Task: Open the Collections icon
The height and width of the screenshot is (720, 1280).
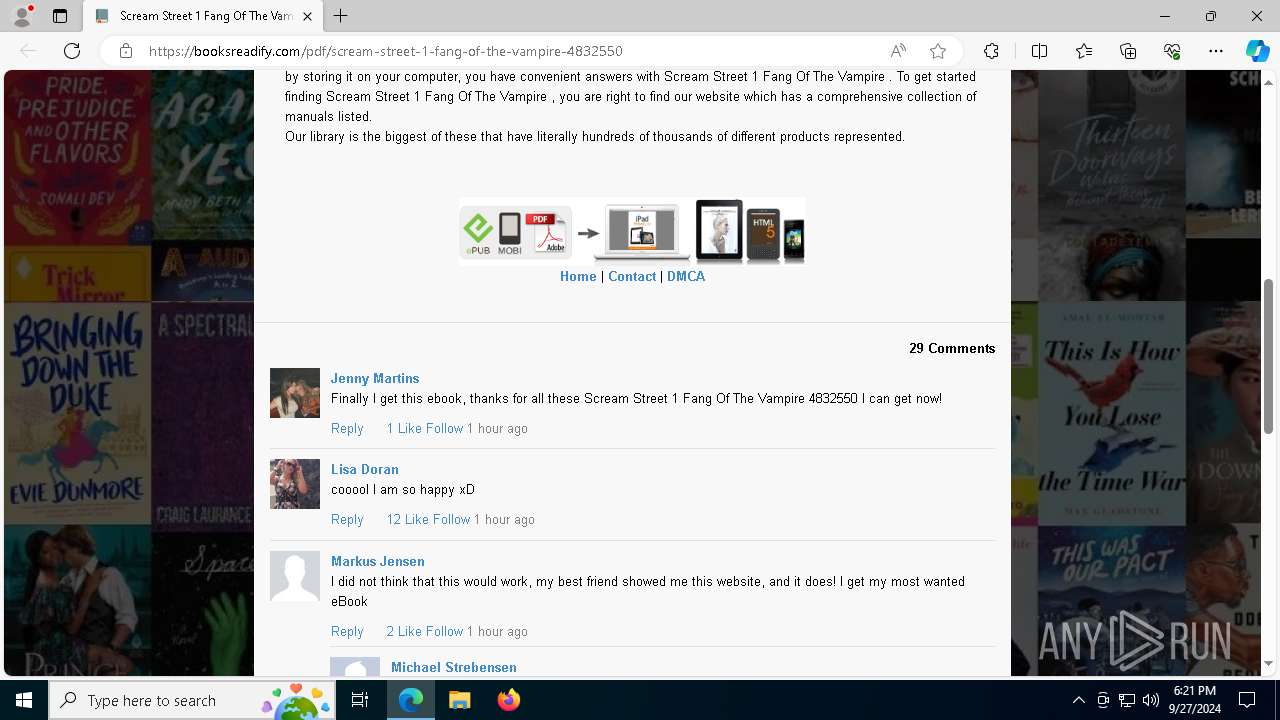Action: 1128,51
